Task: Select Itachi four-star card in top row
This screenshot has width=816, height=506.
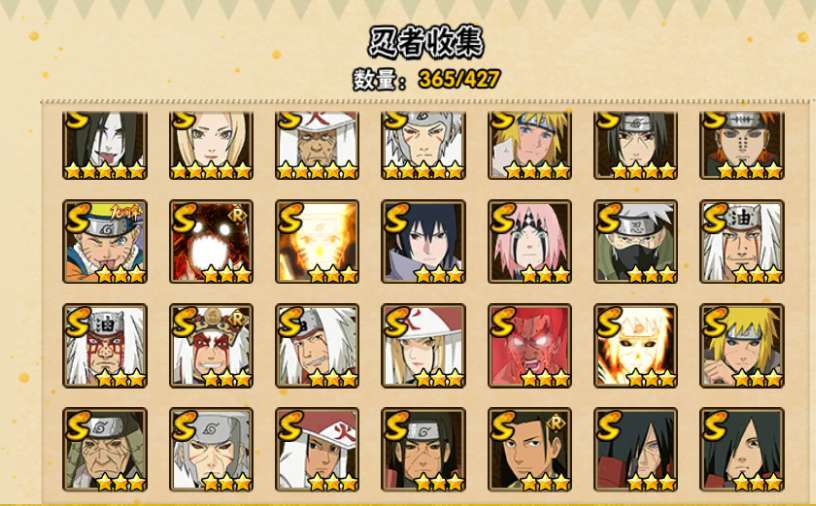Action: (636, 146)
